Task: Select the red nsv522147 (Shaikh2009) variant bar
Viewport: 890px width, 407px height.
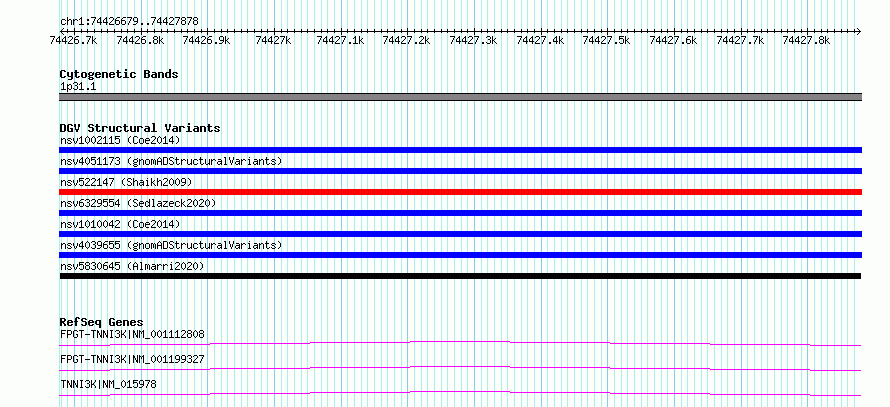Action: (460, 192)
